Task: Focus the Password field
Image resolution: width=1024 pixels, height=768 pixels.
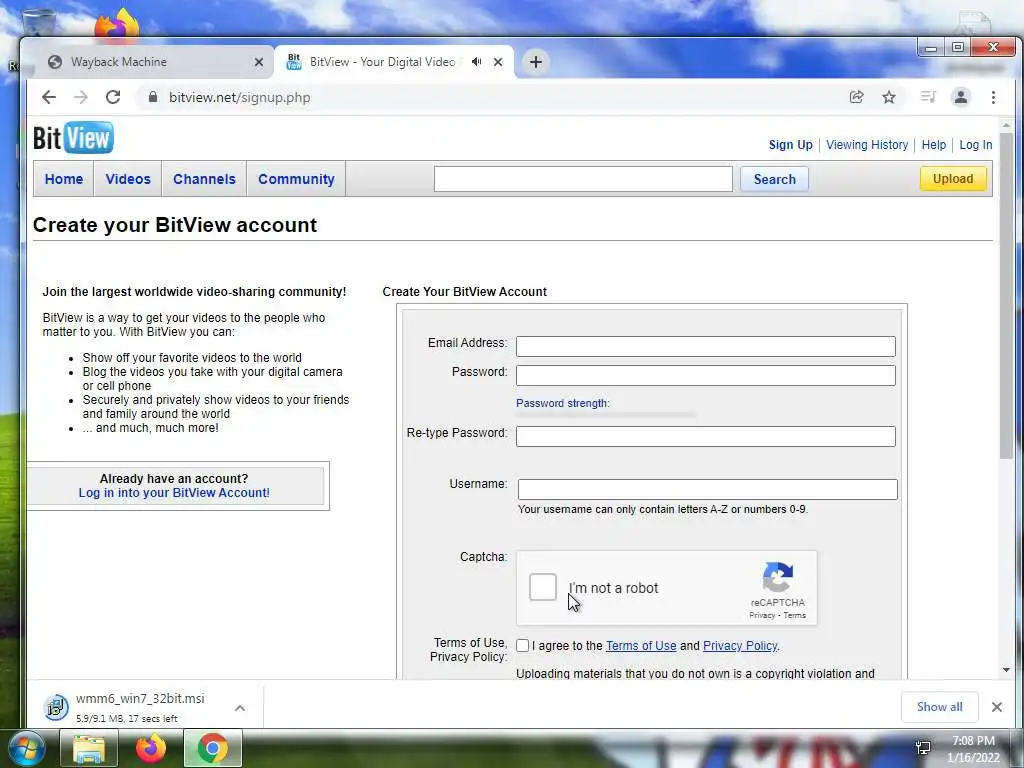Action: point(705,375)
